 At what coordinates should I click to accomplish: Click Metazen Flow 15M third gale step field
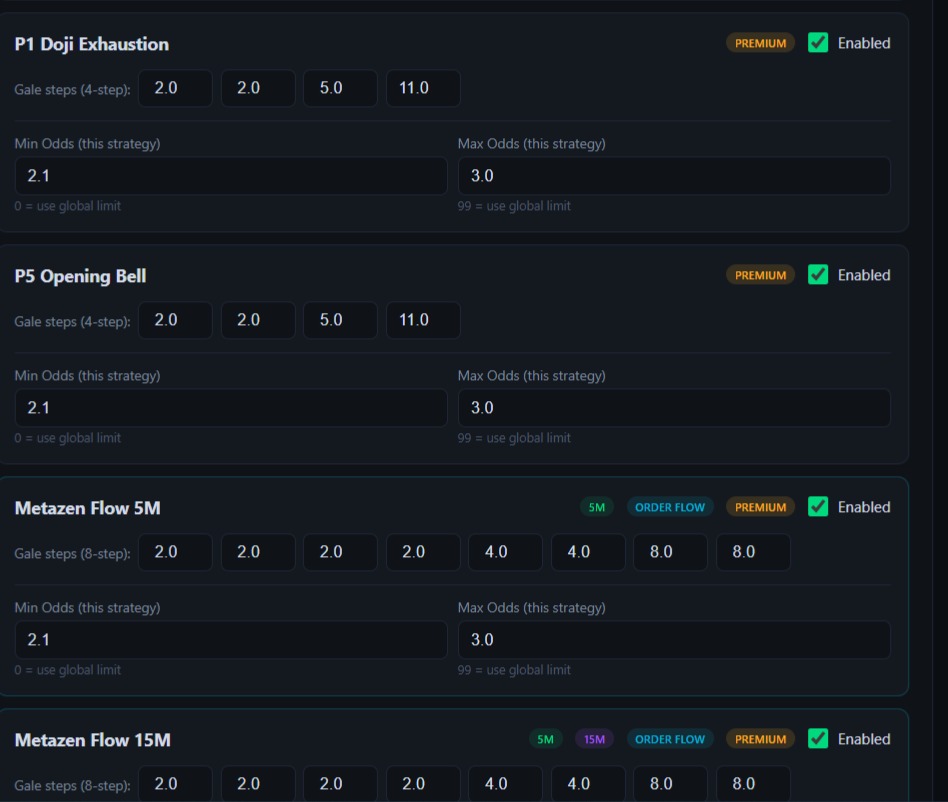(x=340, y=784)
